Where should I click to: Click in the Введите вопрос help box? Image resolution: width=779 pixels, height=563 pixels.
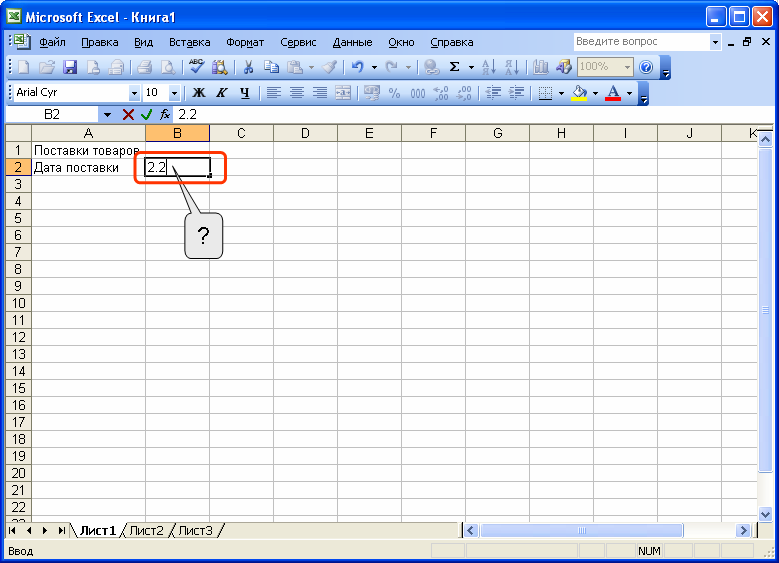pos(640,42)
